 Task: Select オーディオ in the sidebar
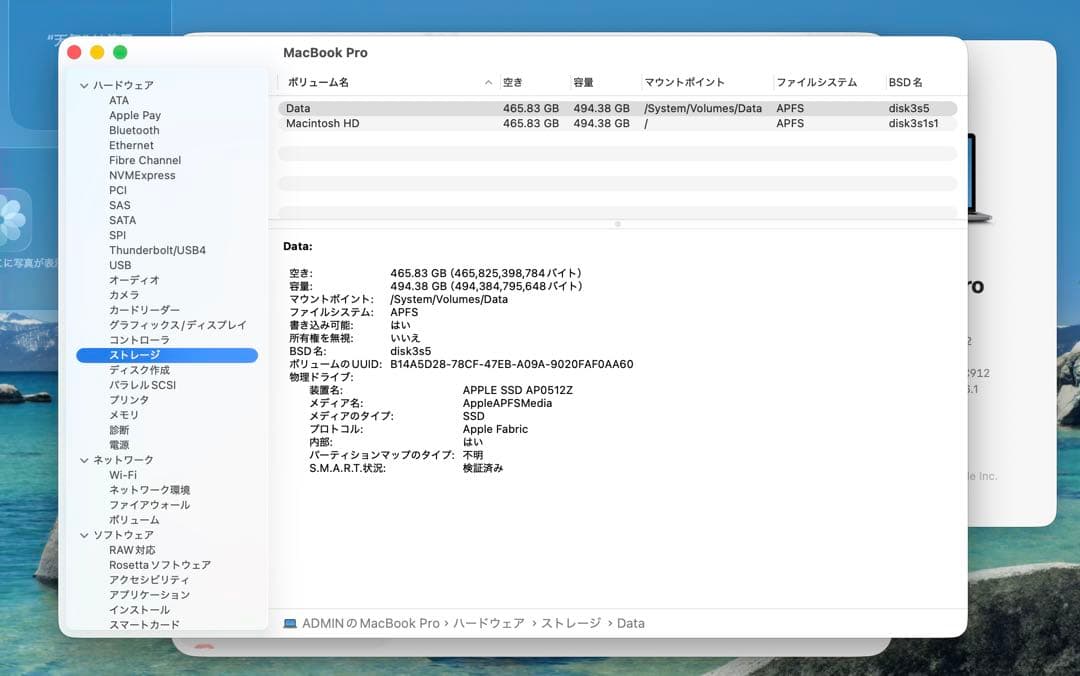pos(134,280)
